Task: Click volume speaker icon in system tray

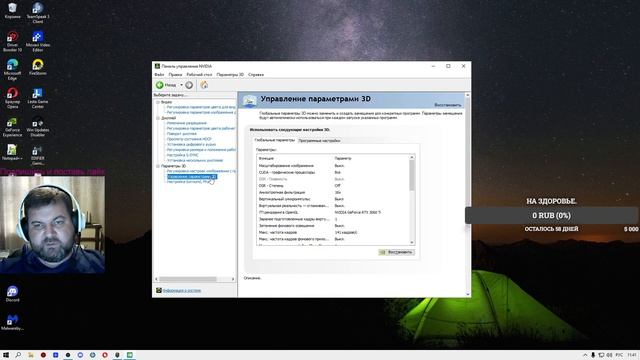Action: (x=609, y=355)
